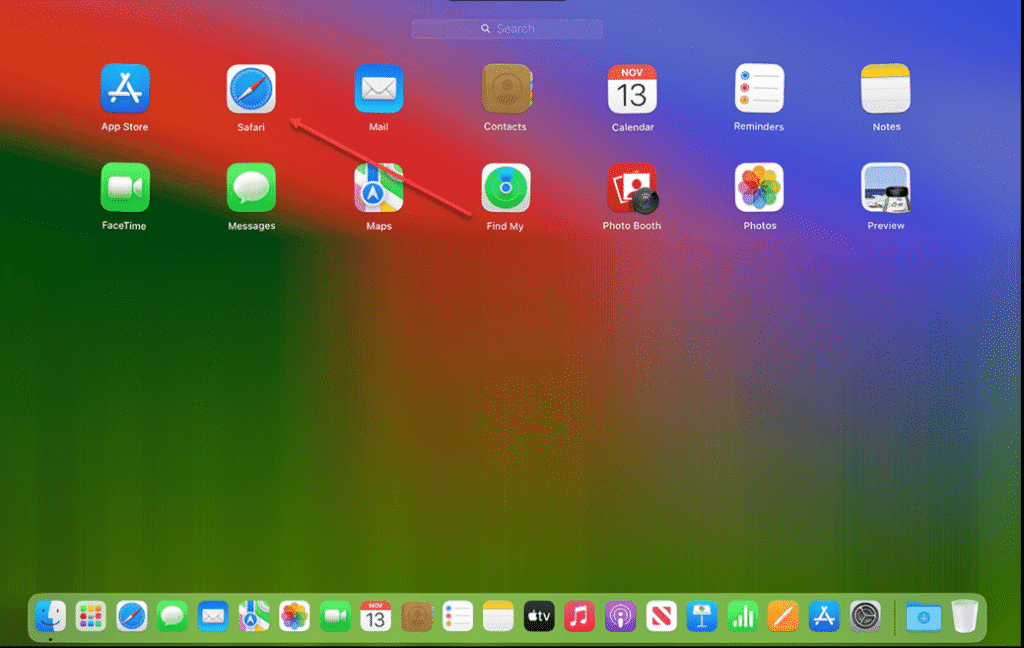
Task: Open Photos from the Launchpad grid
Action: (759, 188)
